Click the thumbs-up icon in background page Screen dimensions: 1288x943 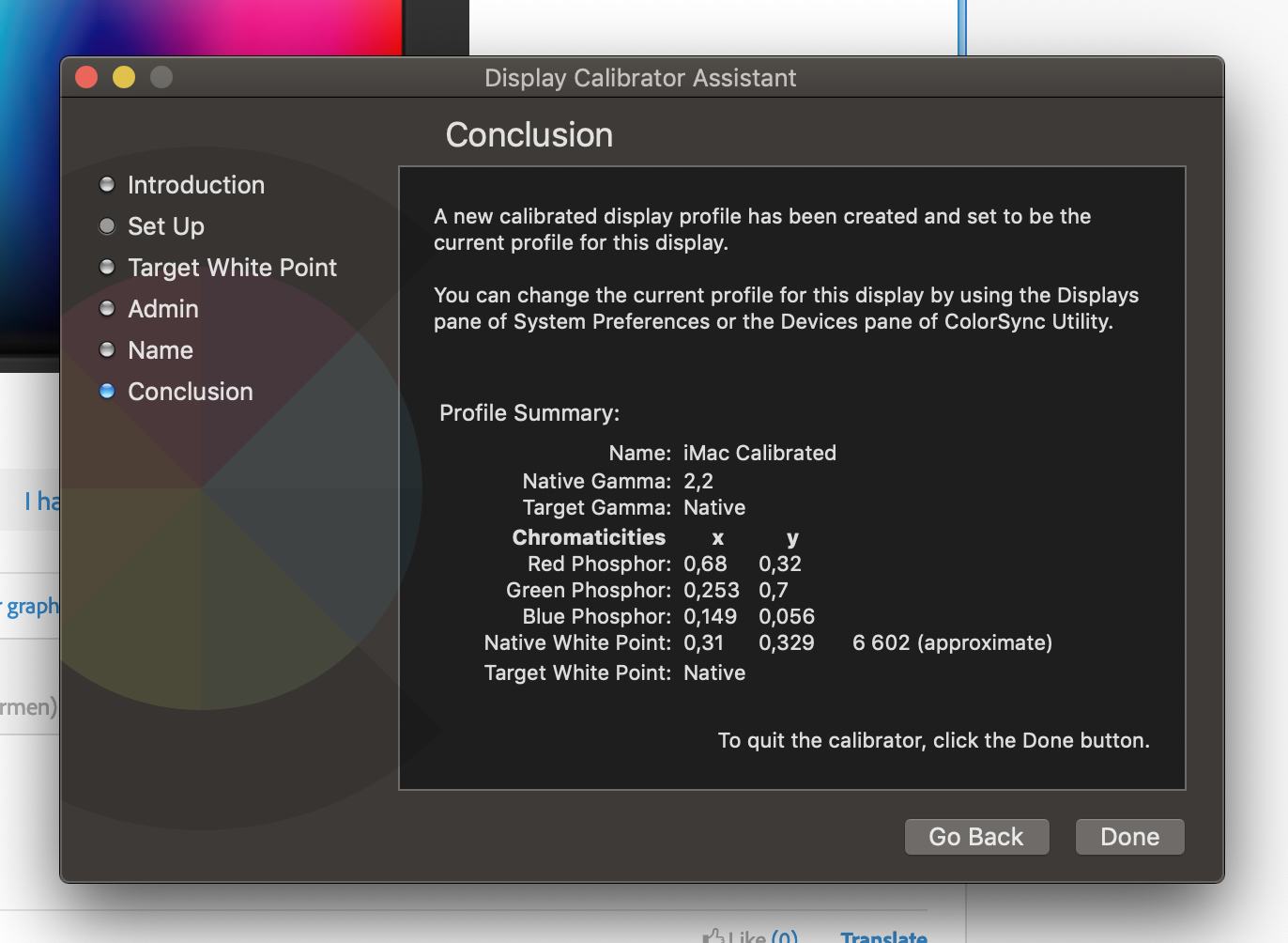click(713, 935)
